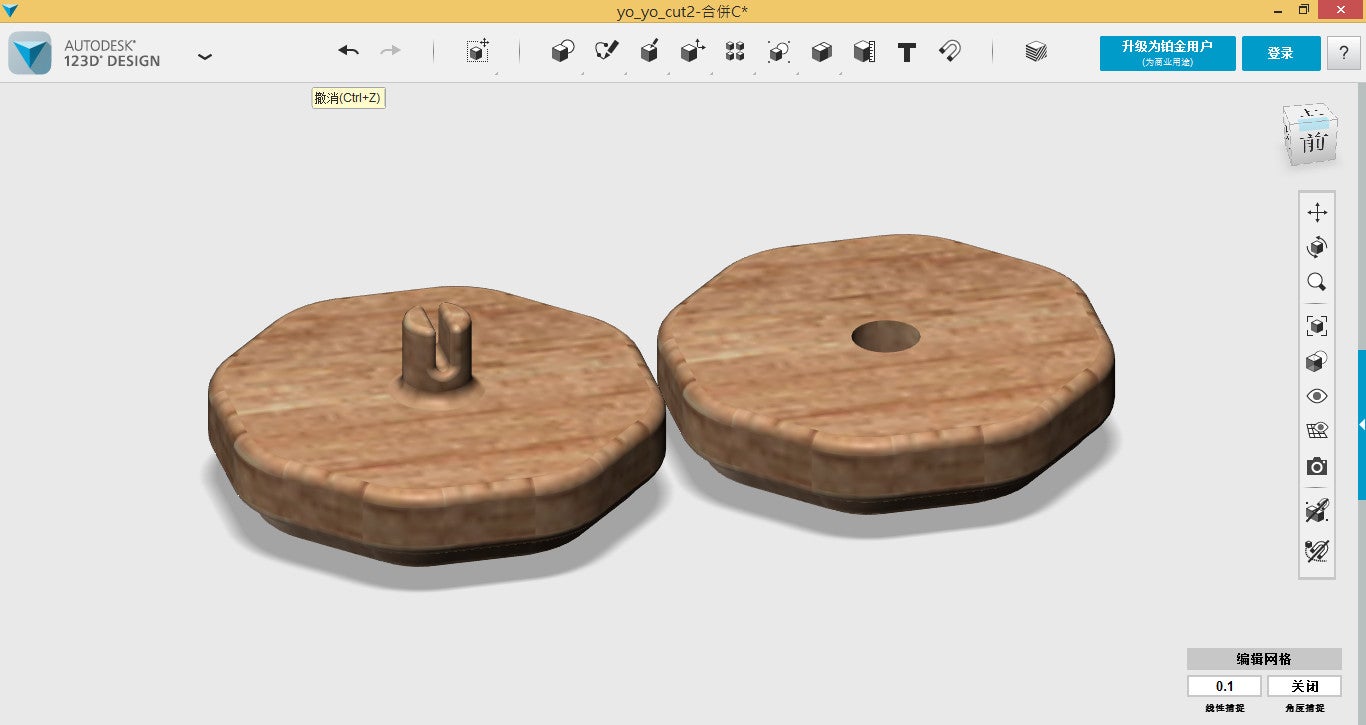
Task: Click the camera screenshot icon
Action: (x=1317, y=467)
